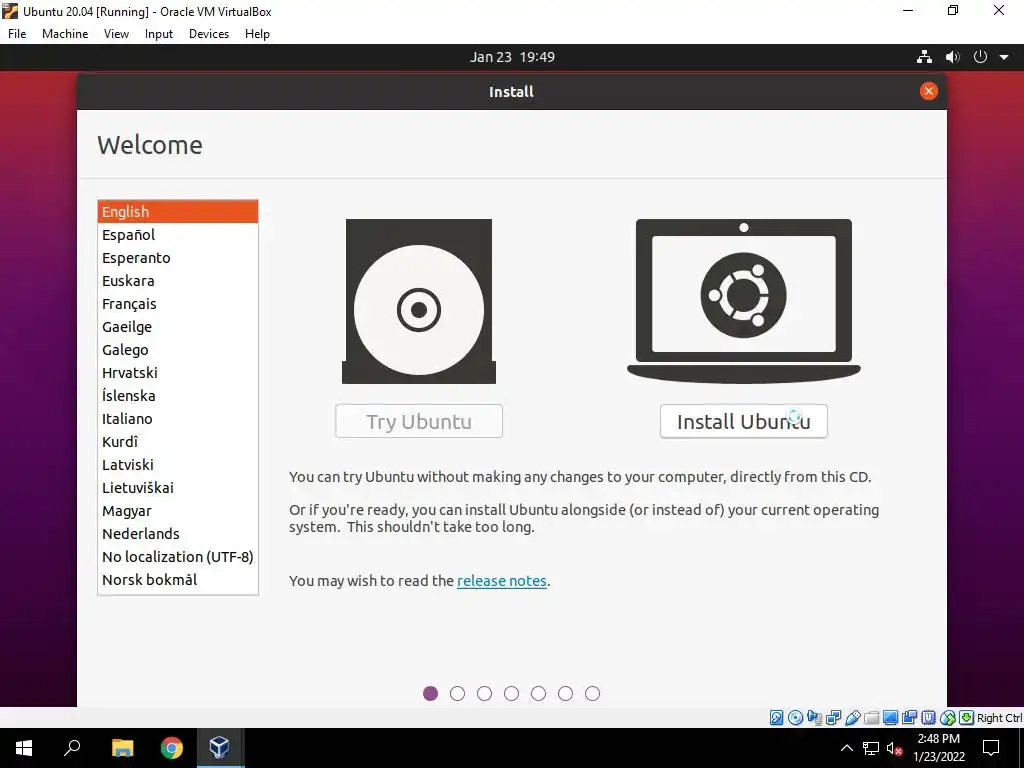Click Ubuntu top bar power icon
Screen dimensions: 1024x768
980,57
